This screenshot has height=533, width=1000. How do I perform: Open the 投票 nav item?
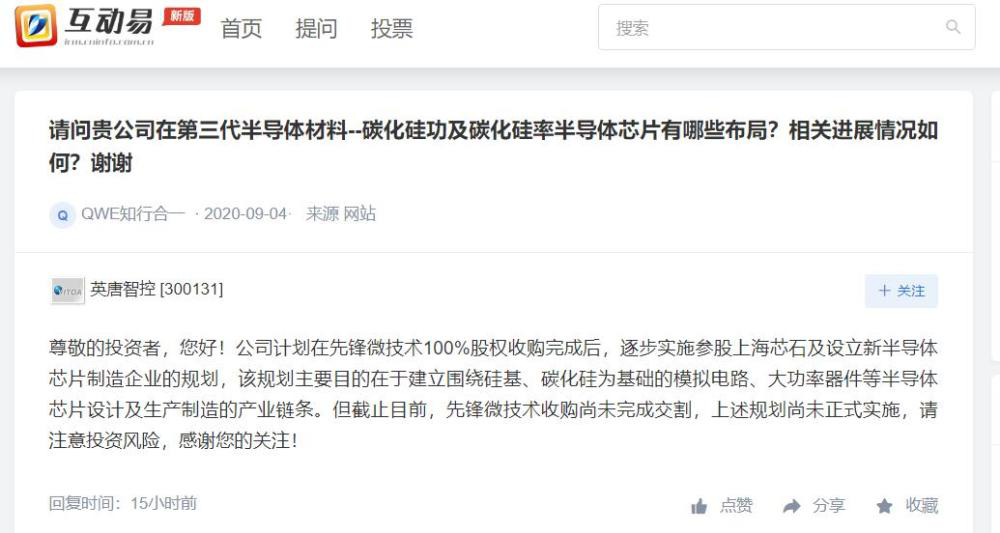(392, 29)
